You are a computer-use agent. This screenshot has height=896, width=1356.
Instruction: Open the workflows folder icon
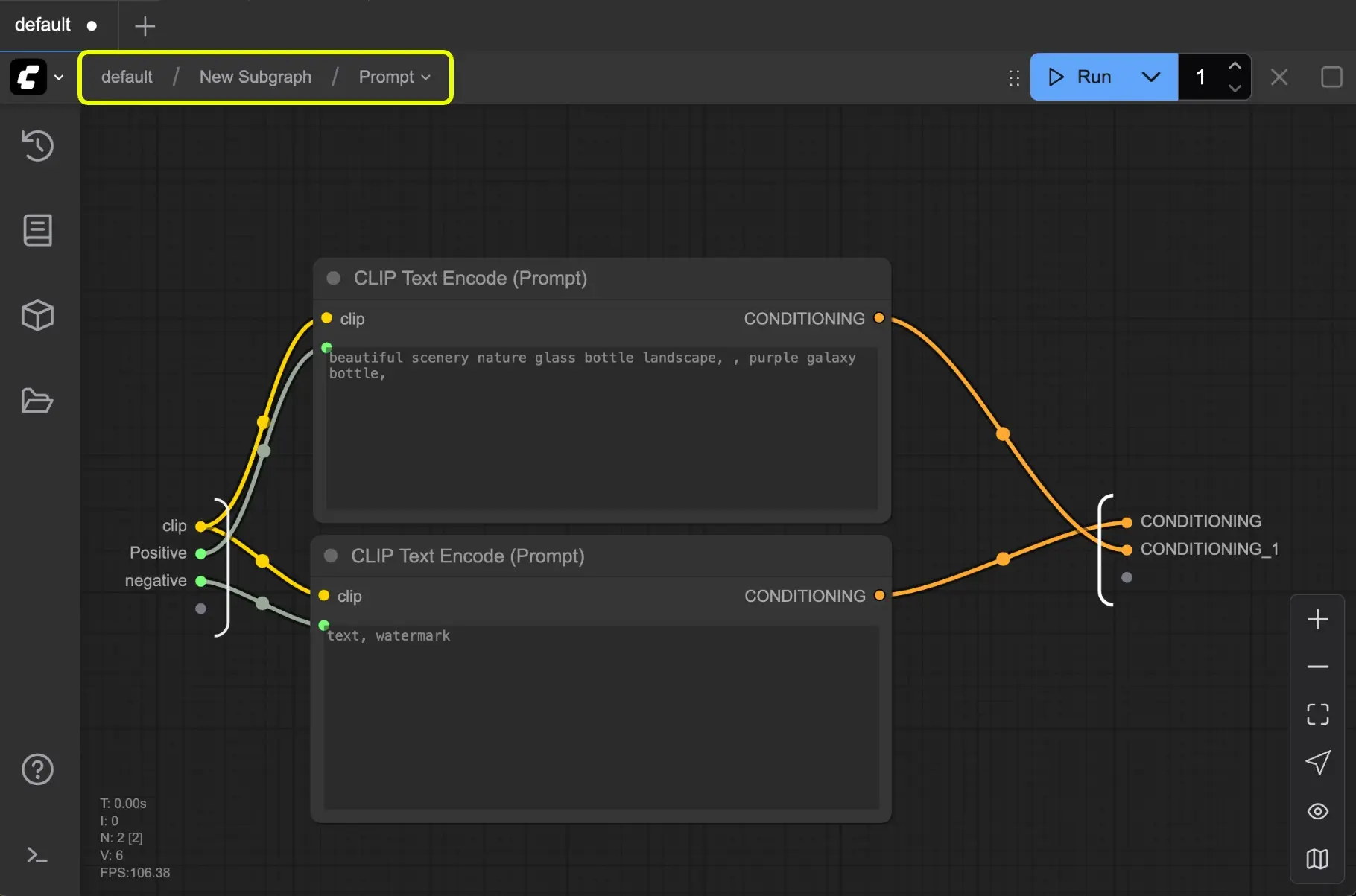coord(37,401)
